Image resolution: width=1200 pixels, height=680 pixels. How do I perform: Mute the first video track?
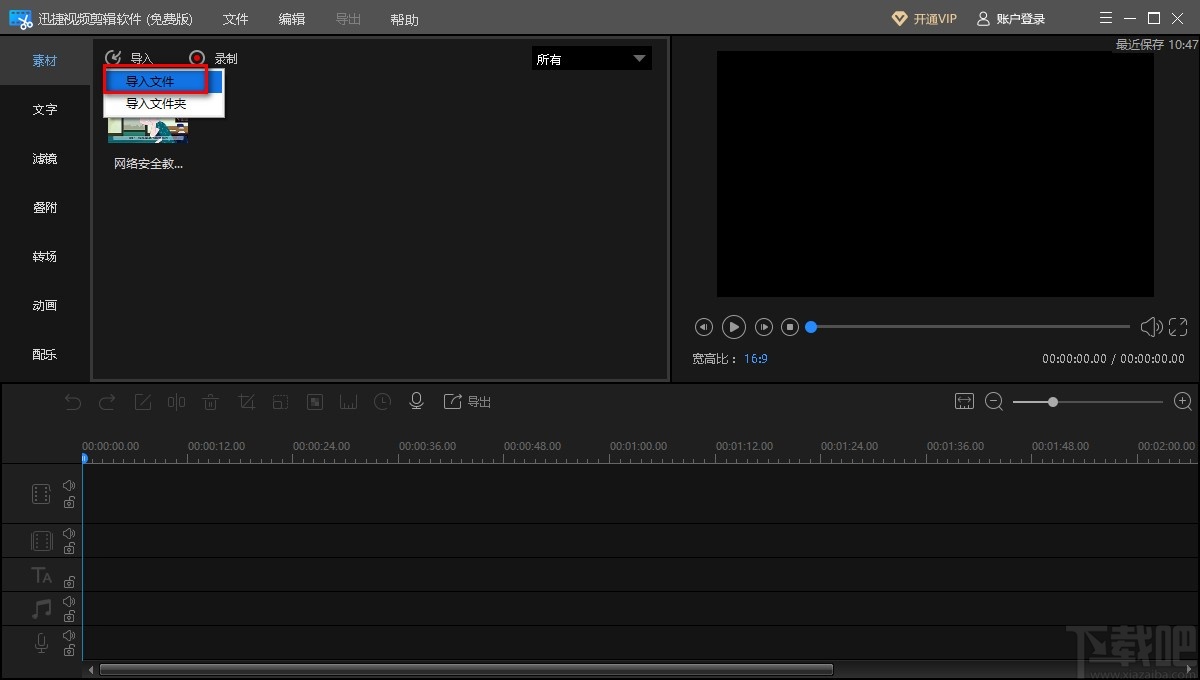pos(69,486)
